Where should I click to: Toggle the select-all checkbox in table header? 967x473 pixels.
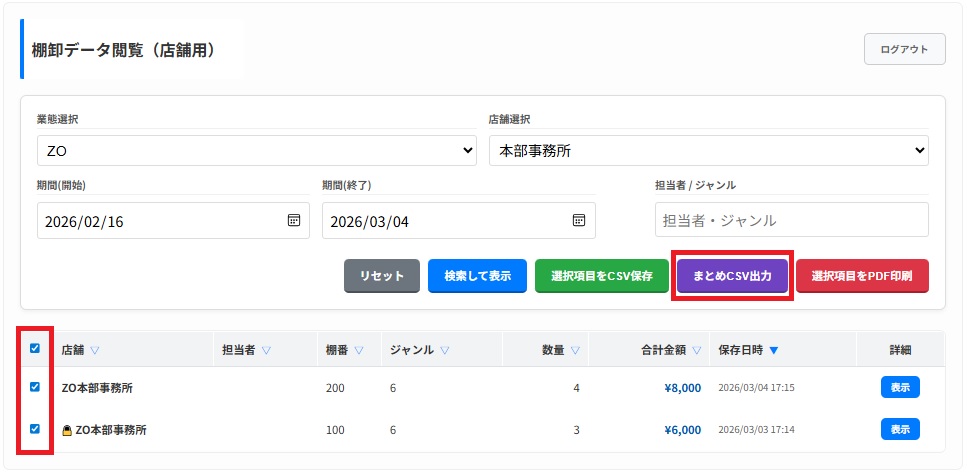tap(35, 349)
